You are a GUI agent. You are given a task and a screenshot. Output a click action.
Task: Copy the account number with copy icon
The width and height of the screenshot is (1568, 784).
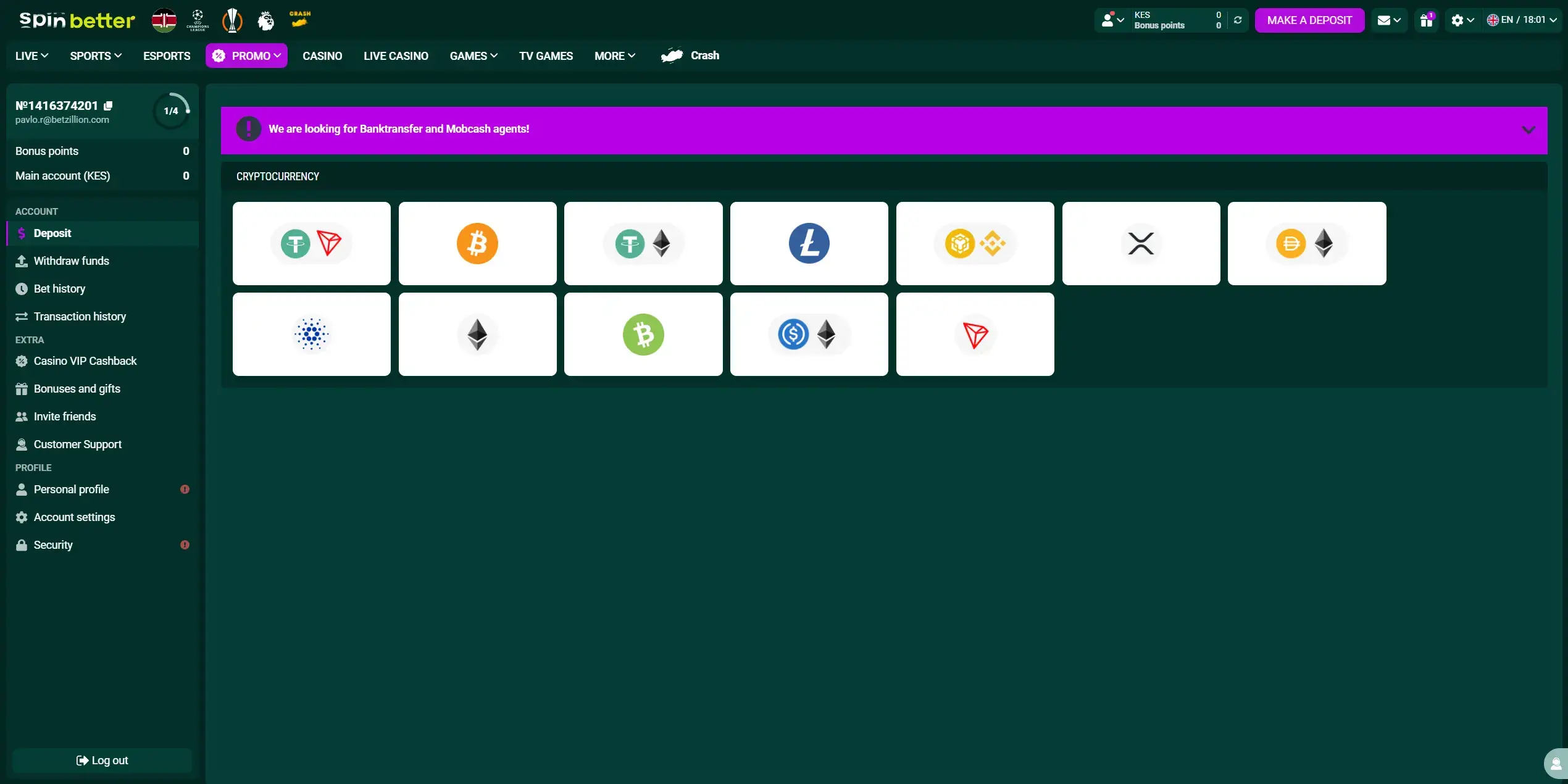pos(109,106)
